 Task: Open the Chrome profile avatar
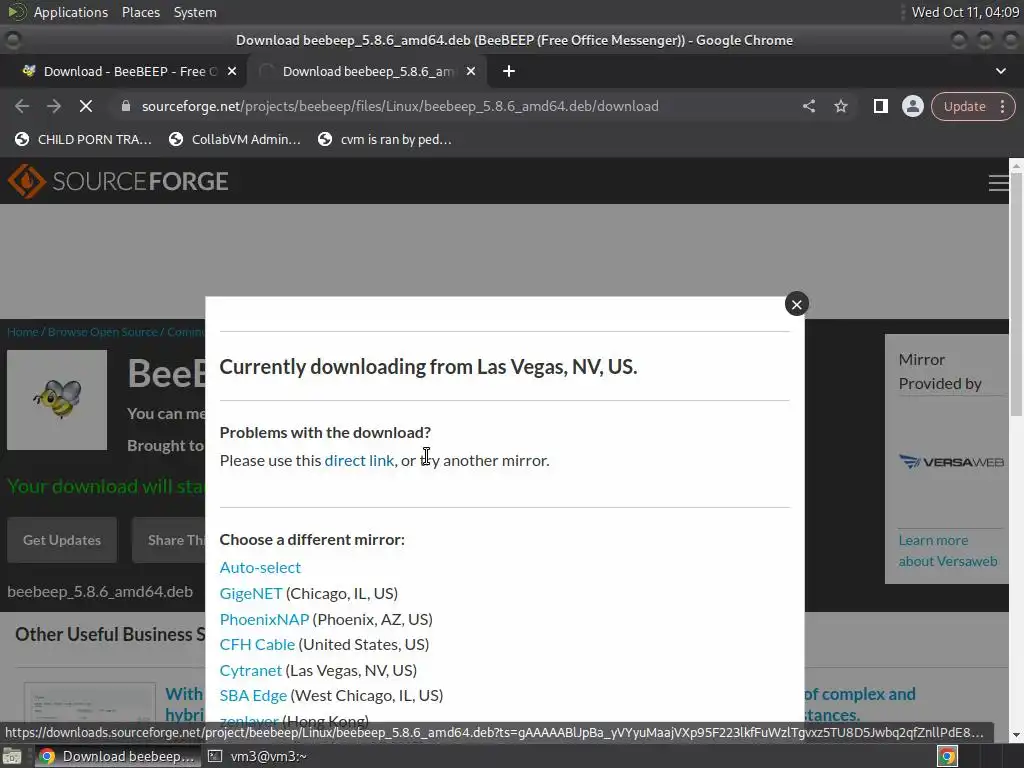click(912, 106)
